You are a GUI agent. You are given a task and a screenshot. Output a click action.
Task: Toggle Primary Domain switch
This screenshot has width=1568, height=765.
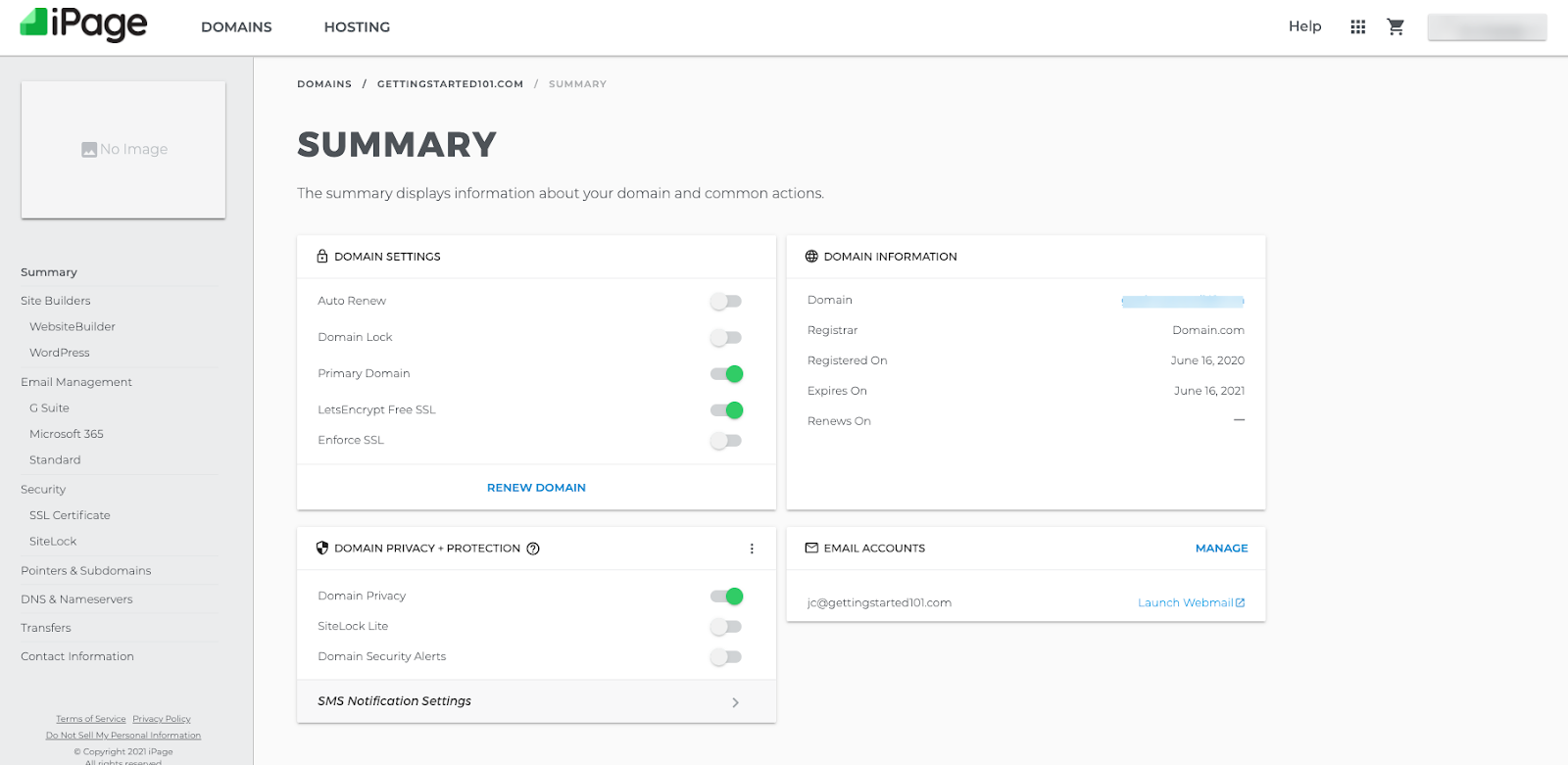pyautogui.click(x=726, y=374)
